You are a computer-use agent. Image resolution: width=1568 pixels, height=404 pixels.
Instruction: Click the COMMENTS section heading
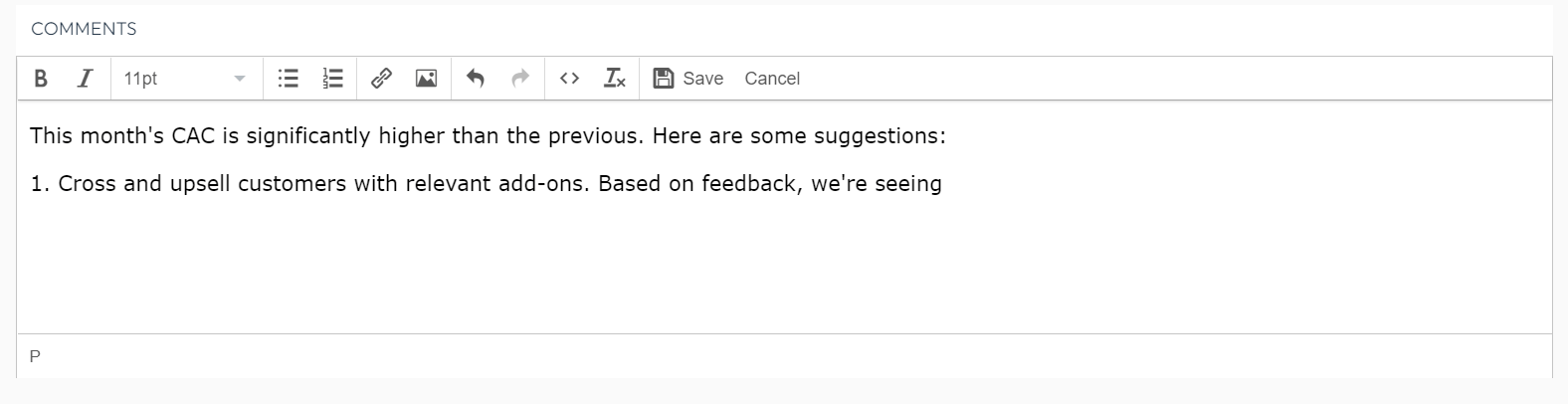[x=84, y=29]
